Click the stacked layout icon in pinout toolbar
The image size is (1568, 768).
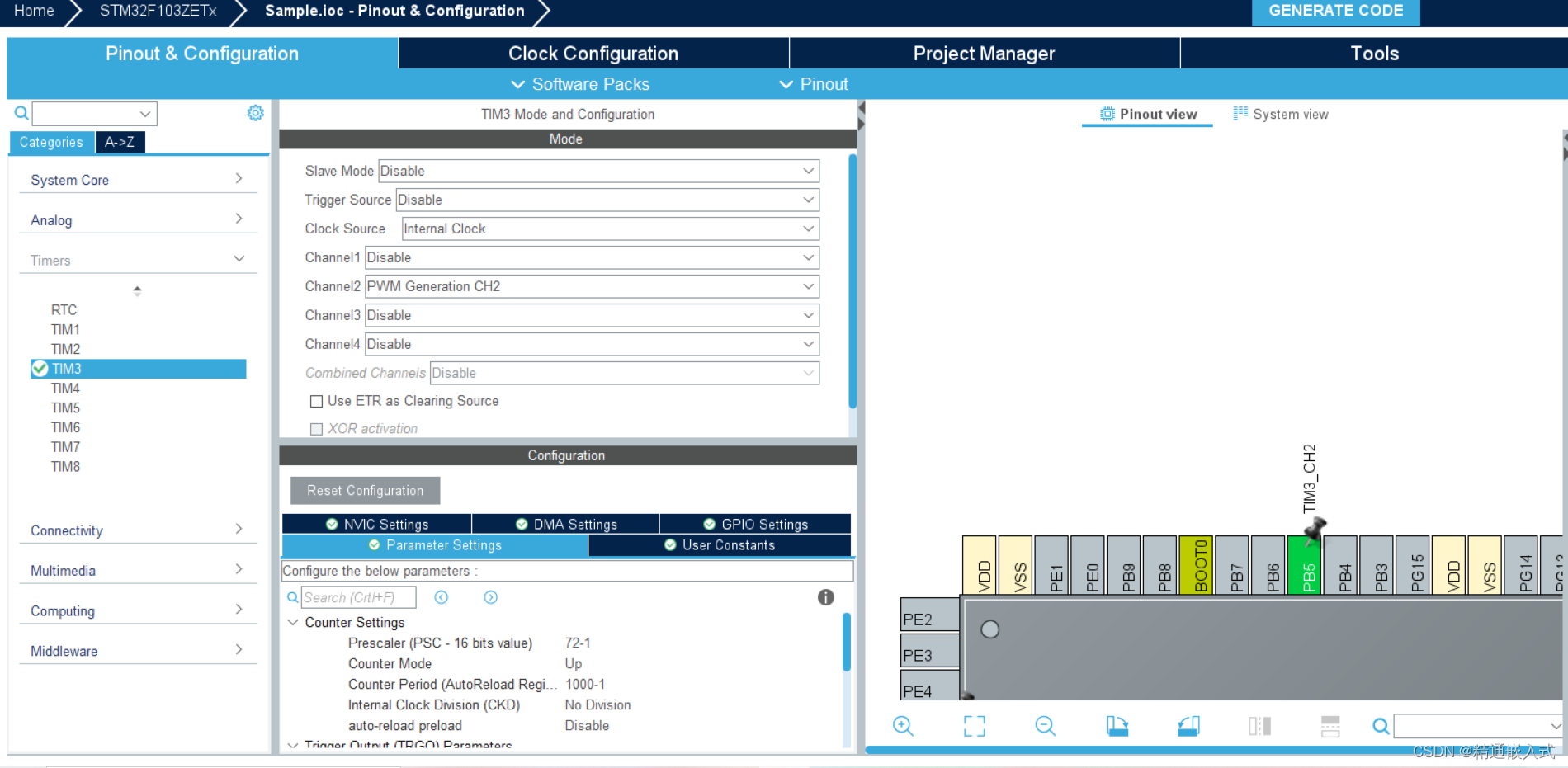pos(1330,726)
